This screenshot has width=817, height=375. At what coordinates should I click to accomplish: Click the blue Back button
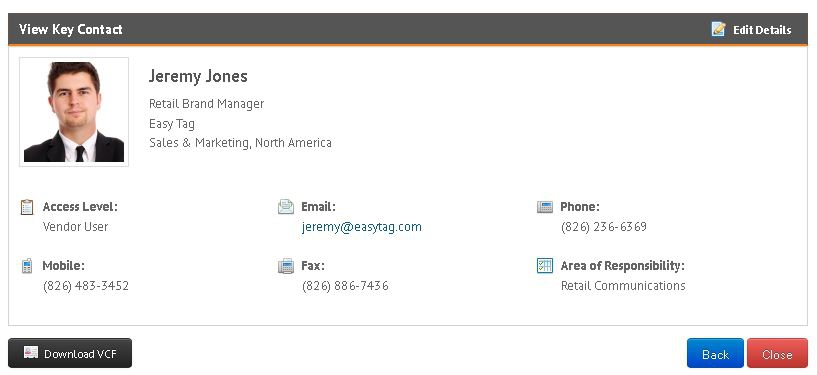coord(715,353)
